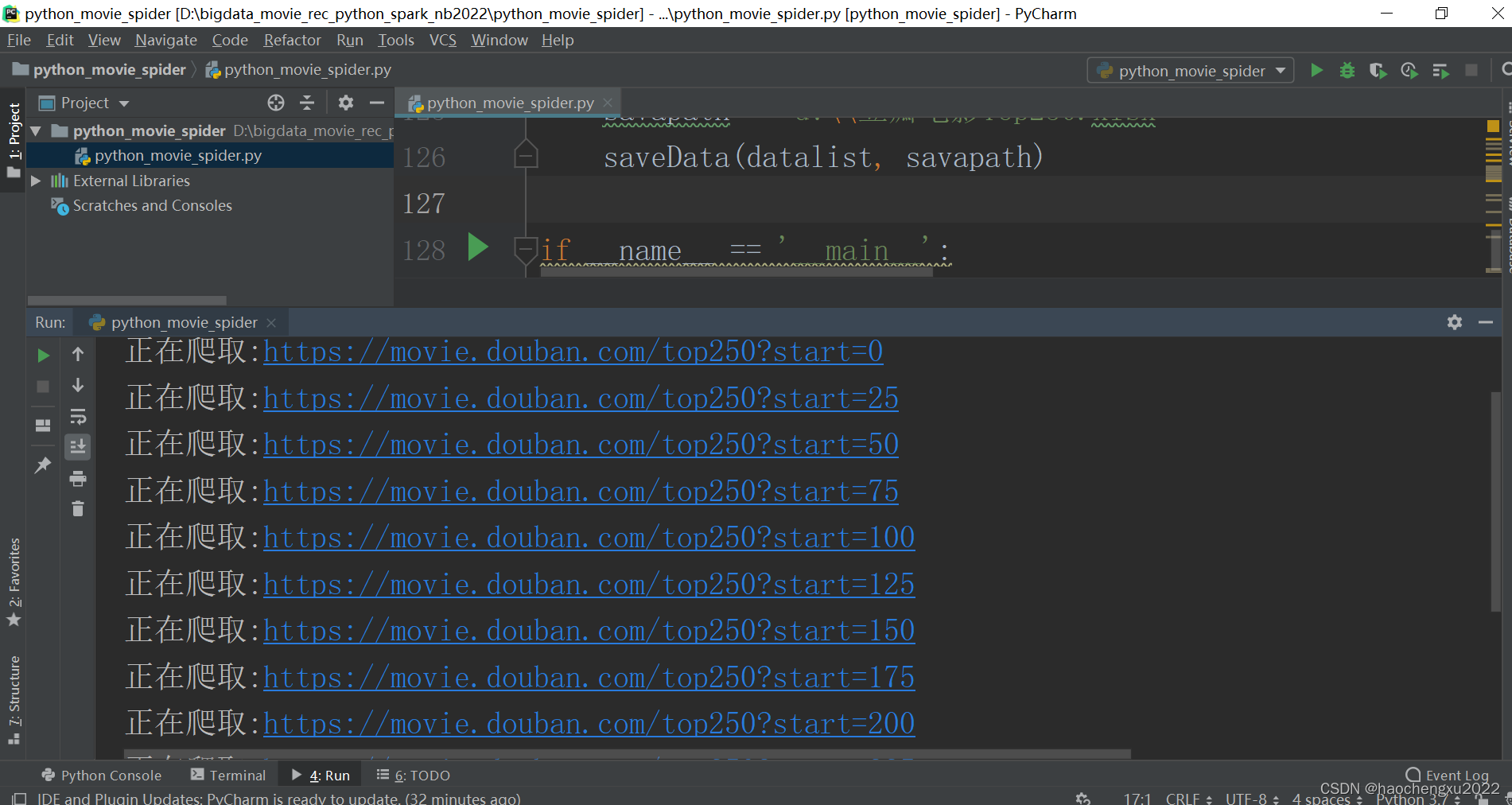Open link ending start=25
1512x805 pixels.
tap(581, 398)
